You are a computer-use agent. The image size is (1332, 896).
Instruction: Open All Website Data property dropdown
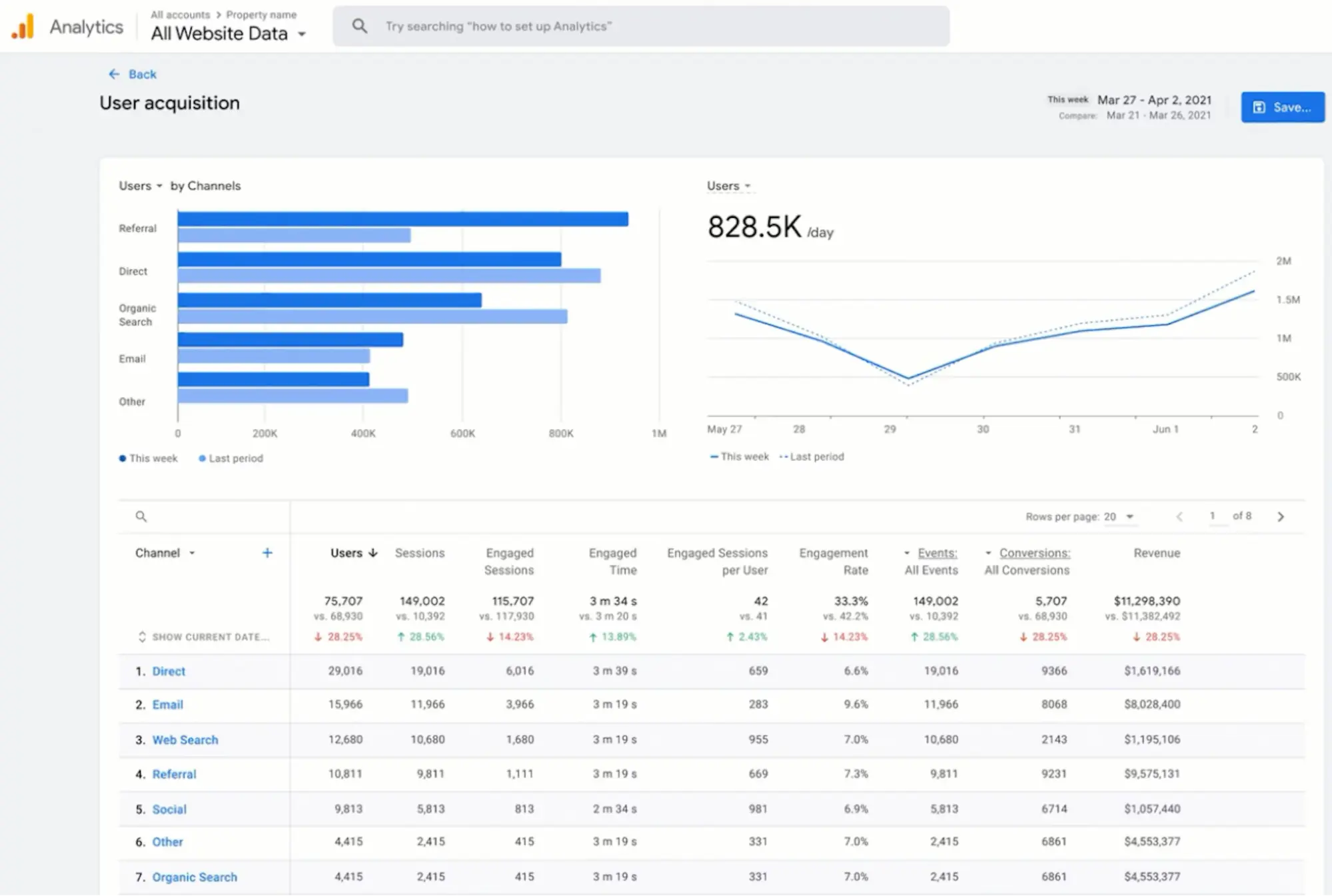pyautogui.click(x=302, y=34)
